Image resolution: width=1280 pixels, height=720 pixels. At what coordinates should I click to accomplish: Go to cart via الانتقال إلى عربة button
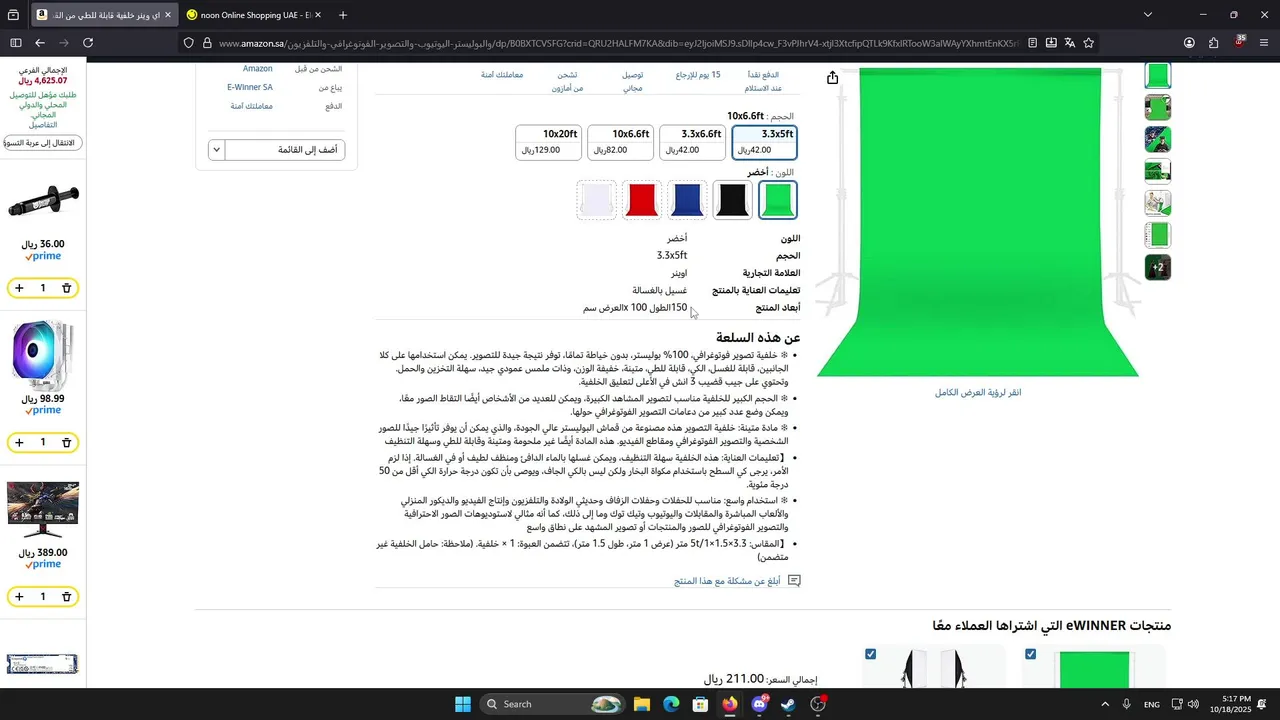pos(43,143)
